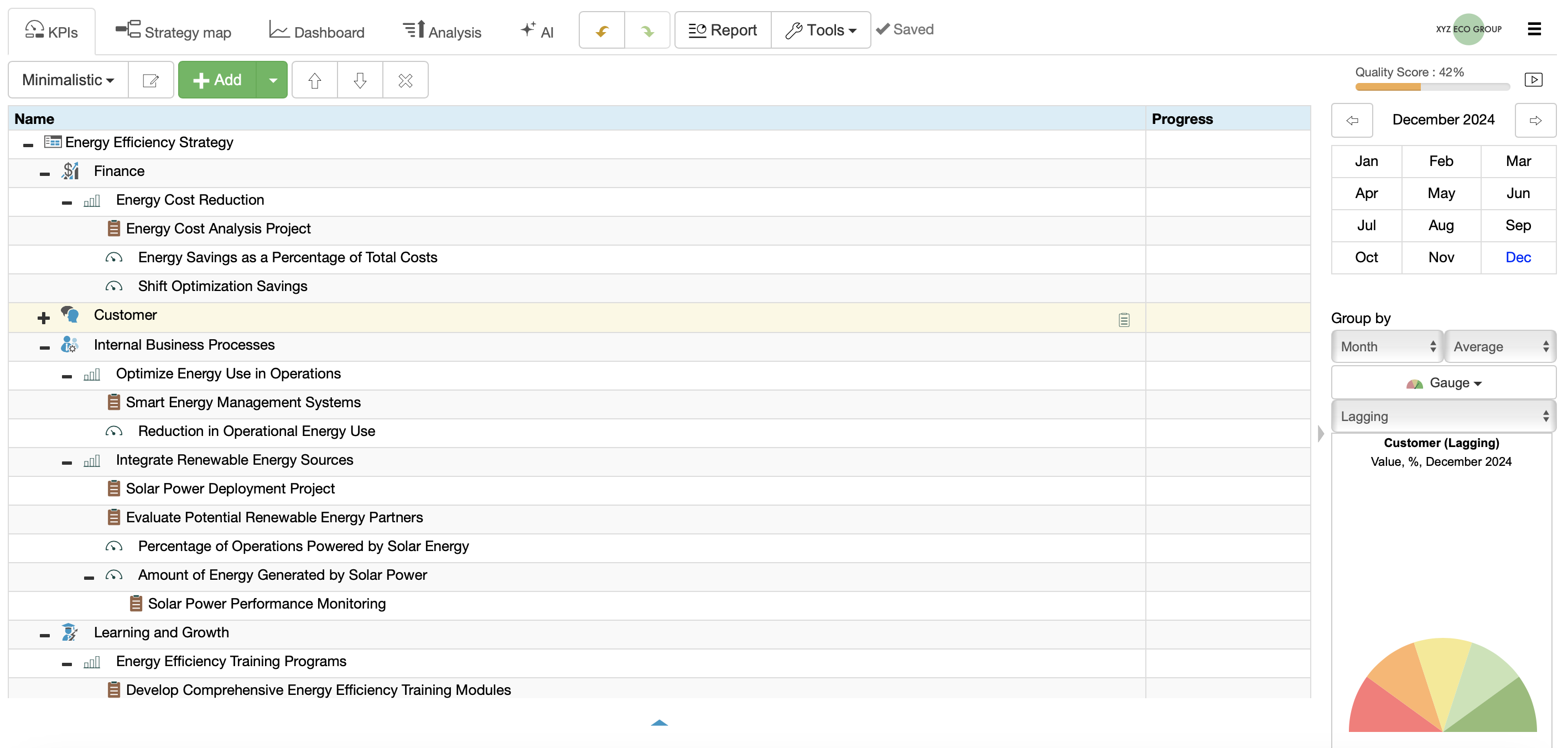Collapse the Finance perspective
This screenshot has width=1568, height=748.
click(x=44, y=174)
